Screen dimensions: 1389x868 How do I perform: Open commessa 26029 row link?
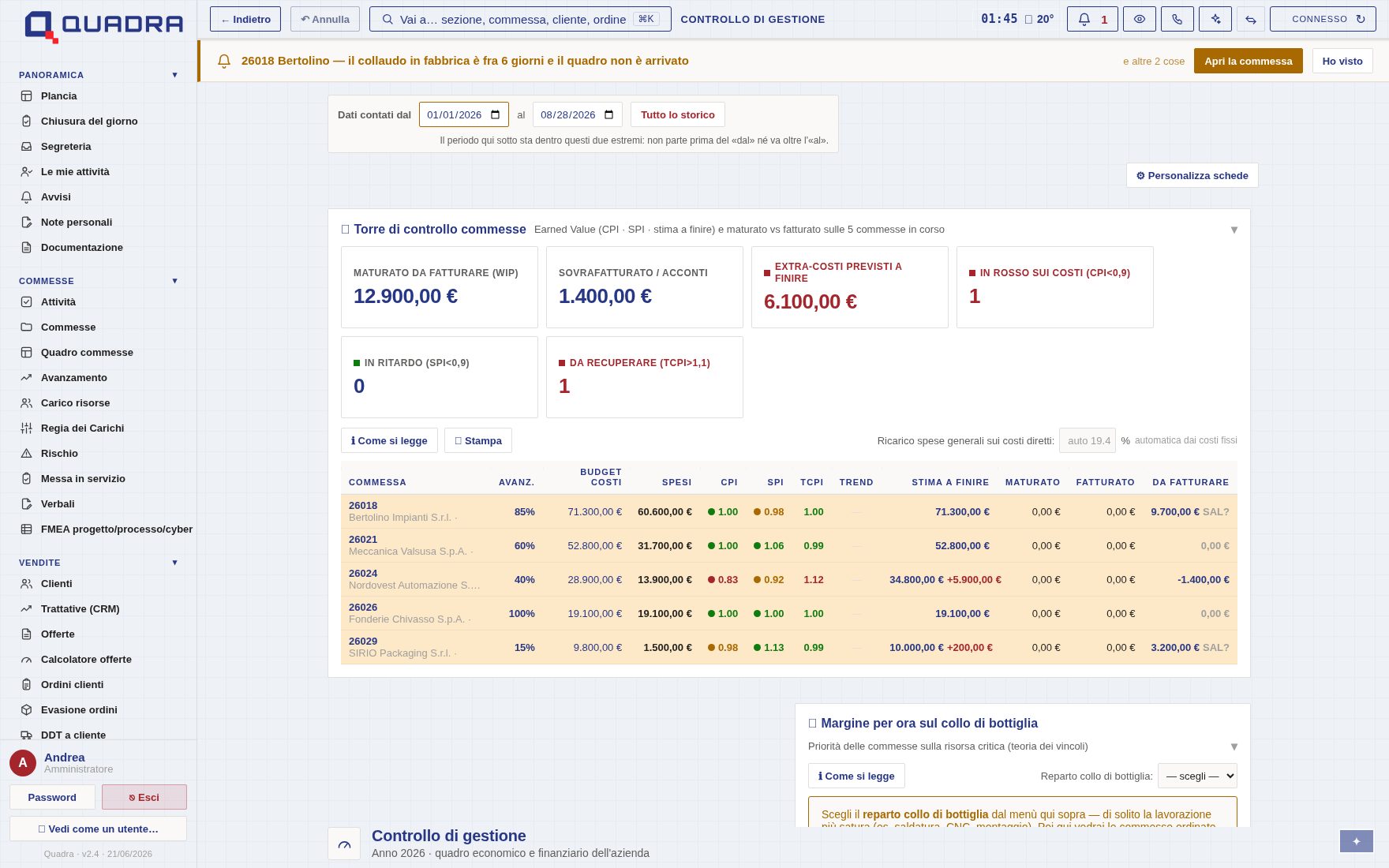(x=363, y=642)
